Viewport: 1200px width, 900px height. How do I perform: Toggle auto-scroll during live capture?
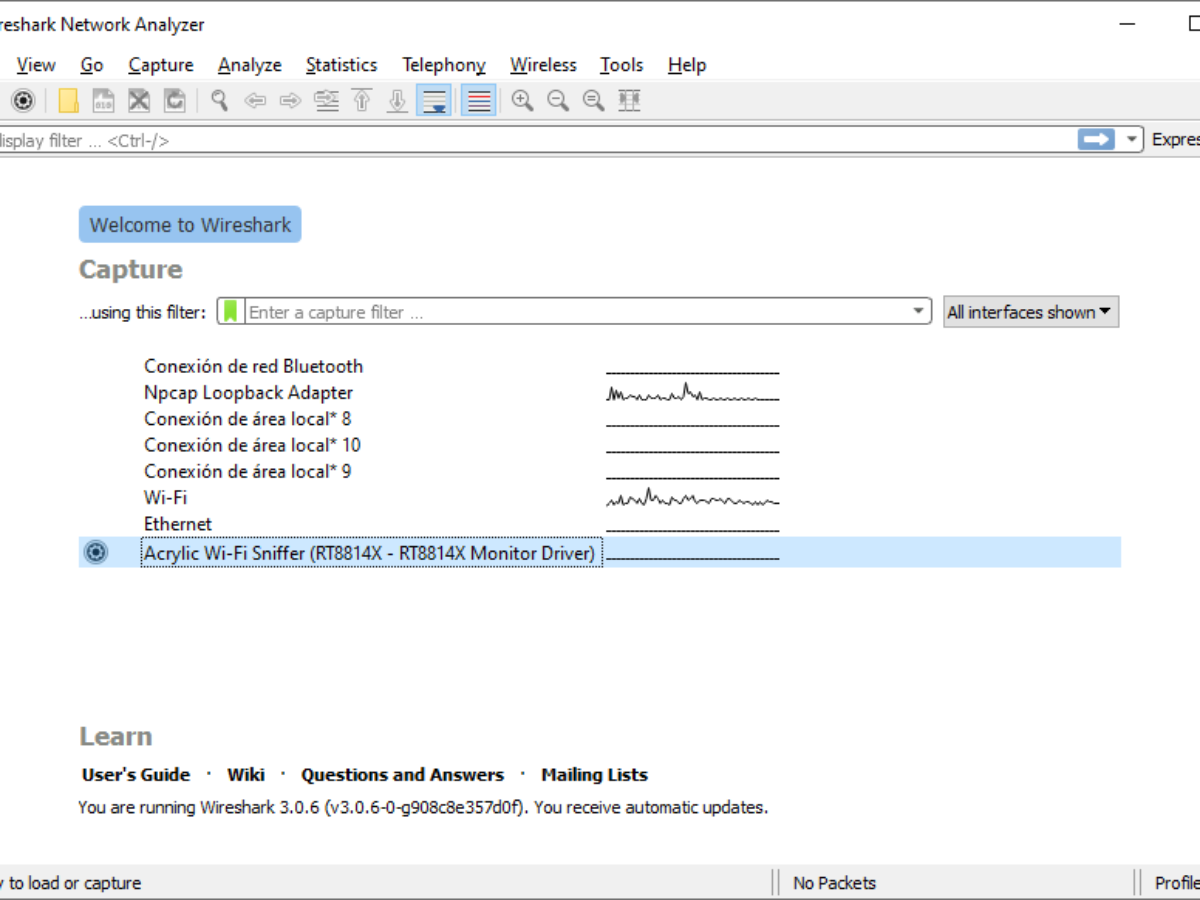pyautogui.click(x=434, y=100)
